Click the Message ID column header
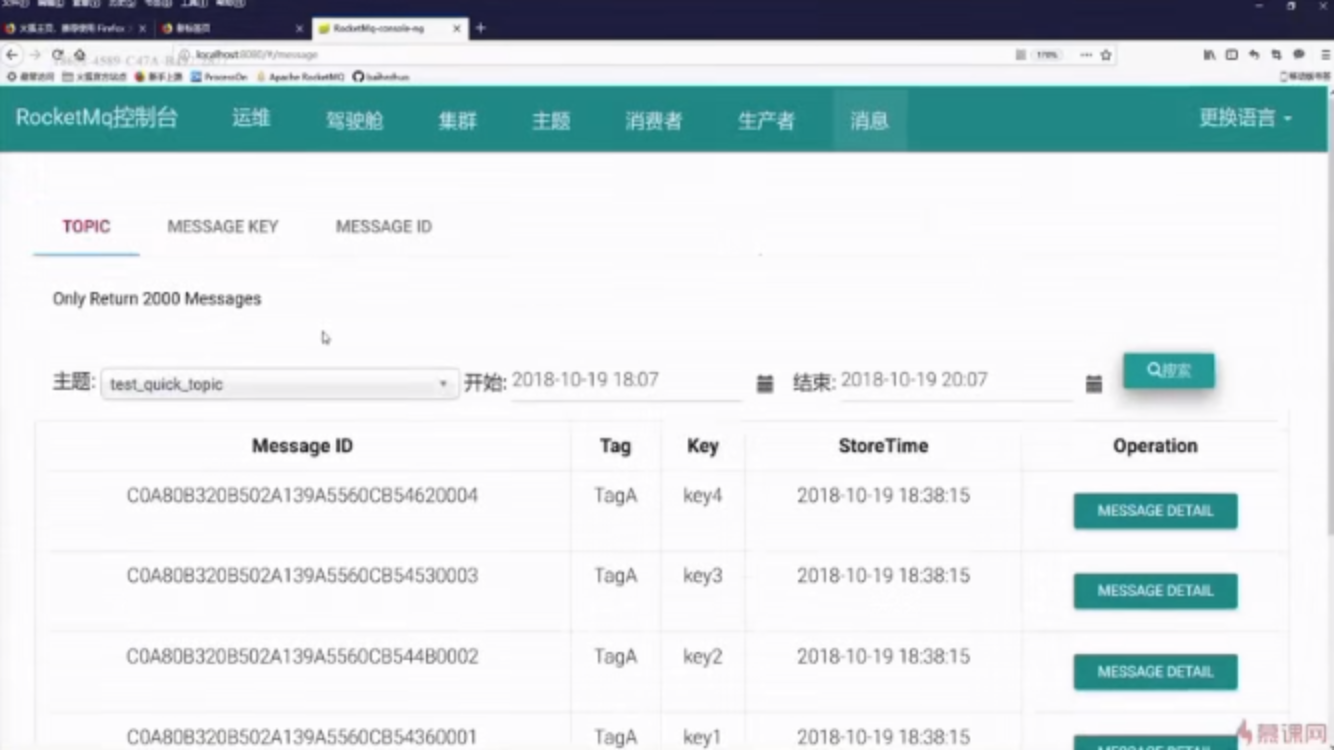 (302, 446)
